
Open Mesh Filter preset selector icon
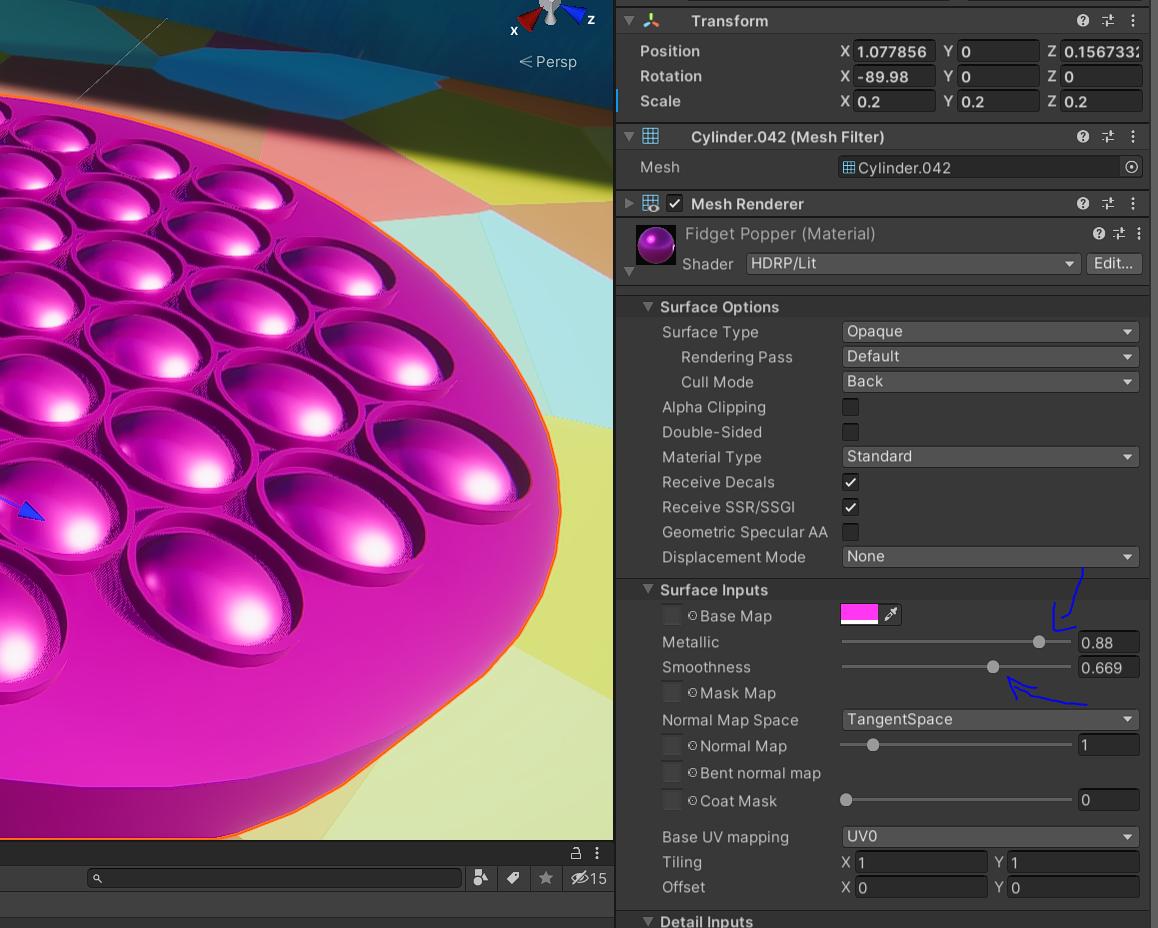point(1108,137)
